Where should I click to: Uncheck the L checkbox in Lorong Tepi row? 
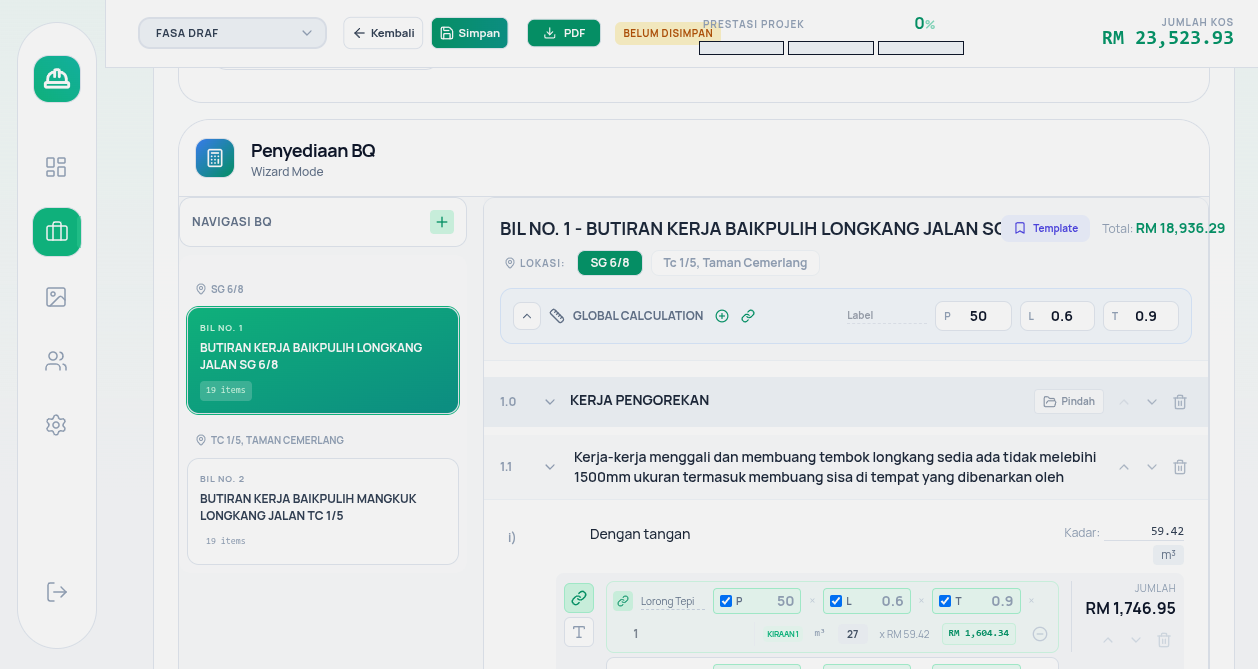tap(836, 601)
